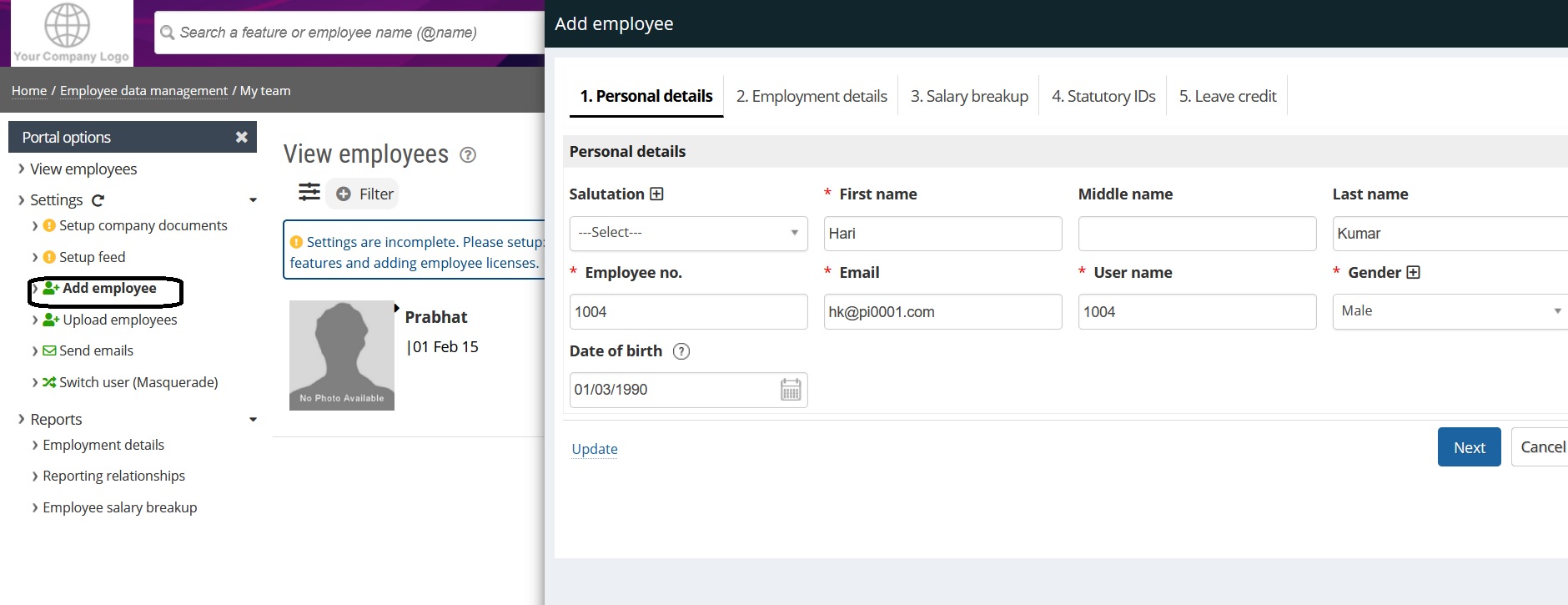Image resolution: width=1568 pixels, height=605 pixels.
Task: Click the Filter button
Action: (363, 194)
